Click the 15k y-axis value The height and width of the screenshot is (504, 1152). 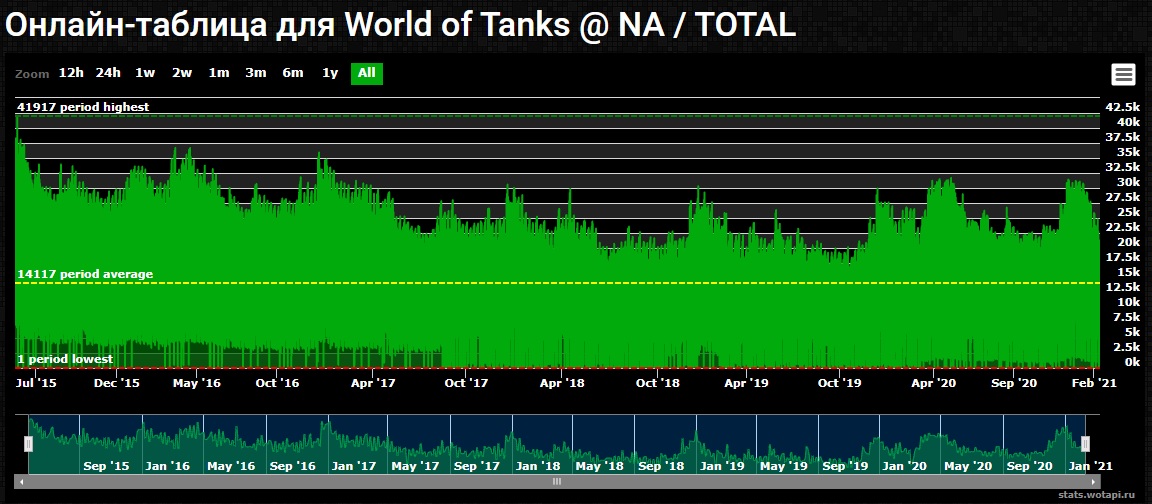[x=1128, y=273]
